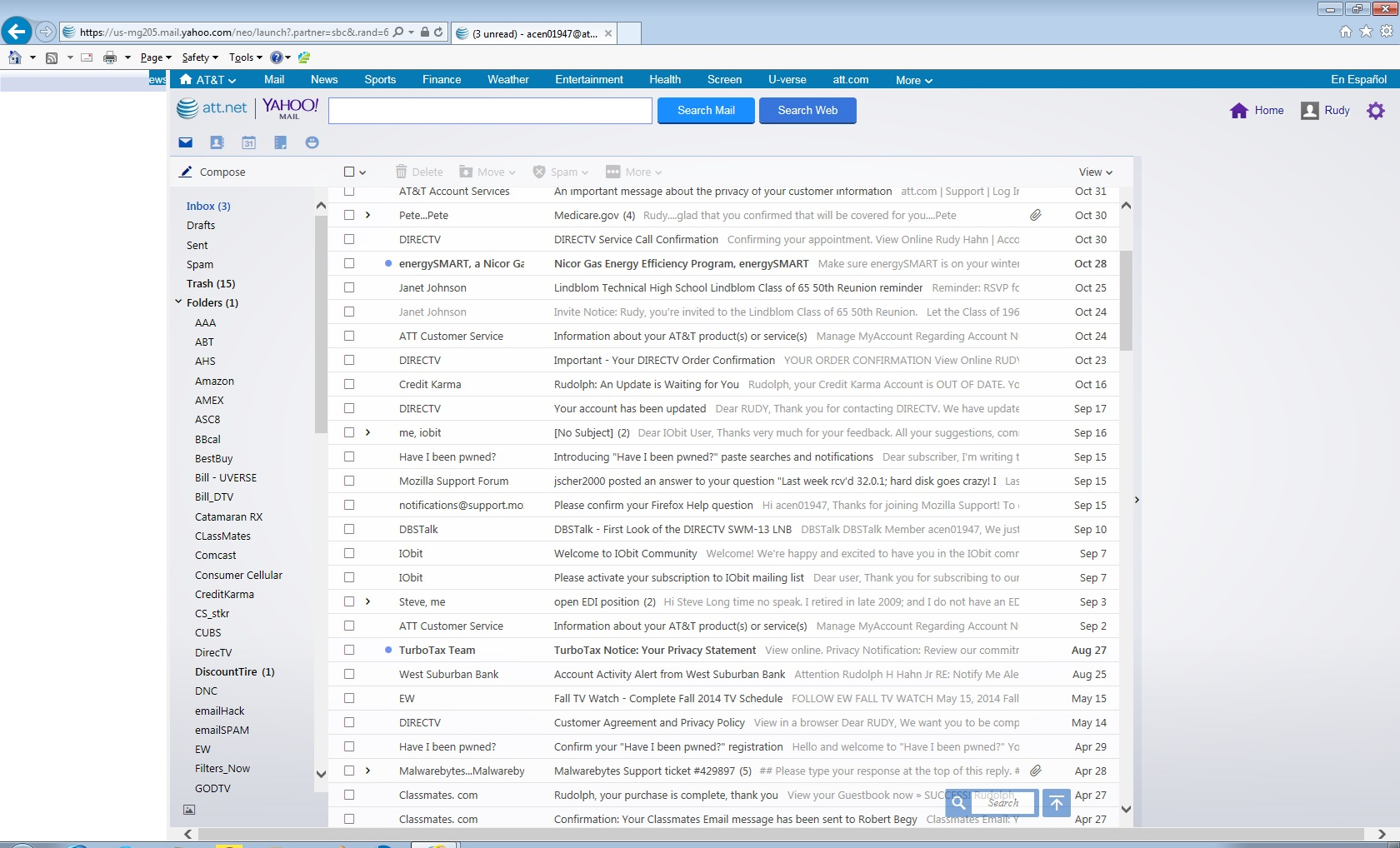1400x848 pixels.
Task: Check the select-all checkbox in the toolbar
Action: point(349,172)
